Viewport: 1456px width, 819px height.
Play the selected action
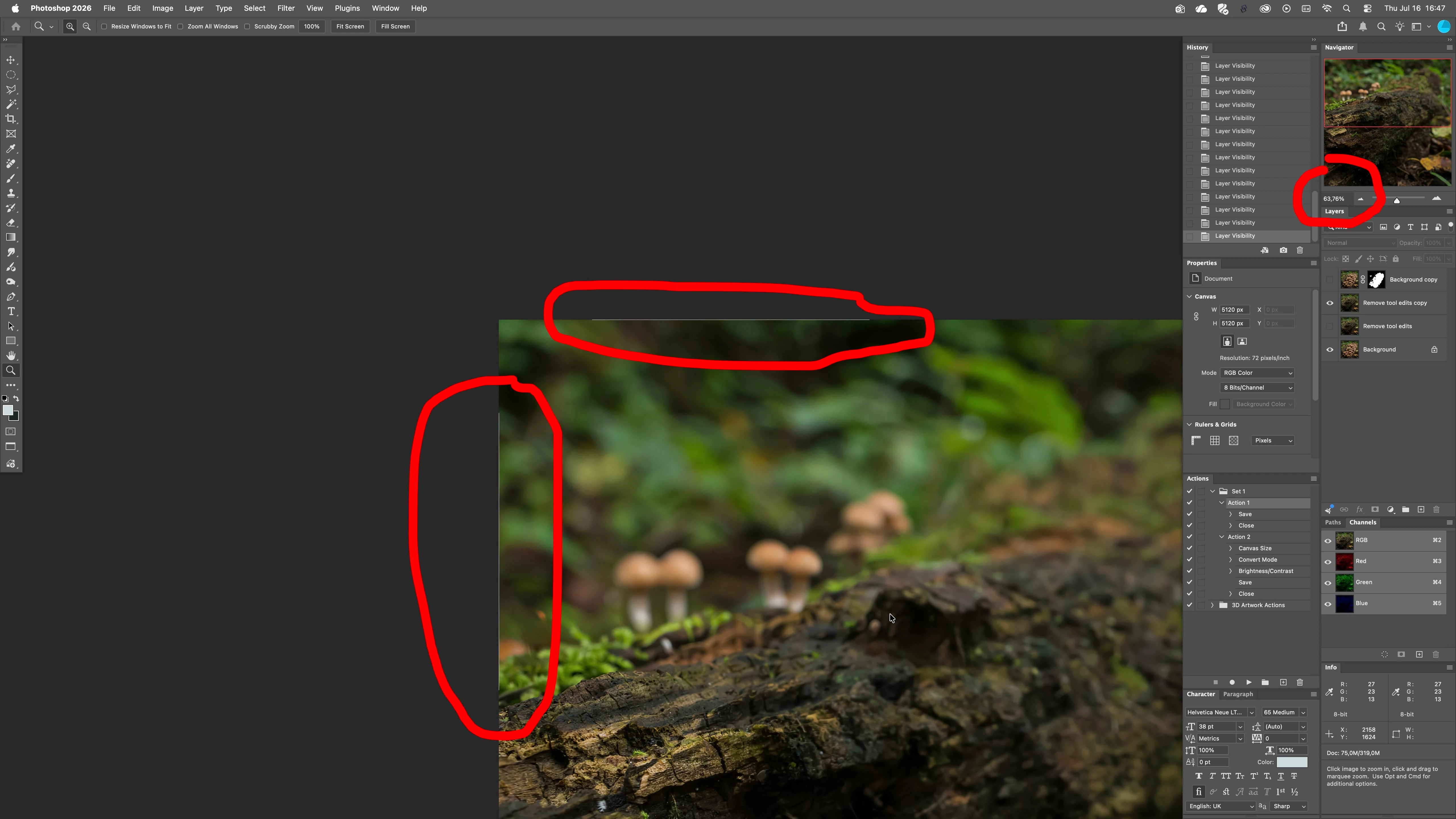pos(1249,682)
